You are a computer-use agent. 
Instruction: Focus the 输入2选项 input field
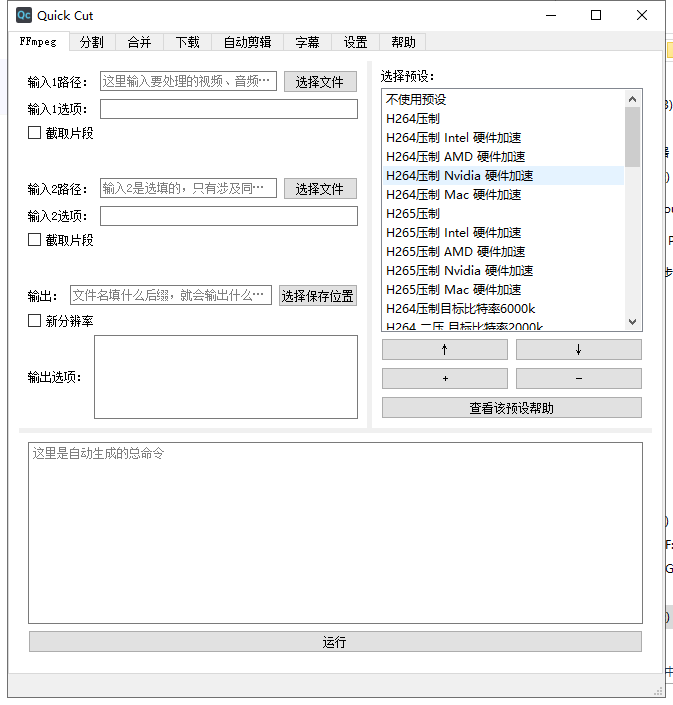(x=229, y=216)
